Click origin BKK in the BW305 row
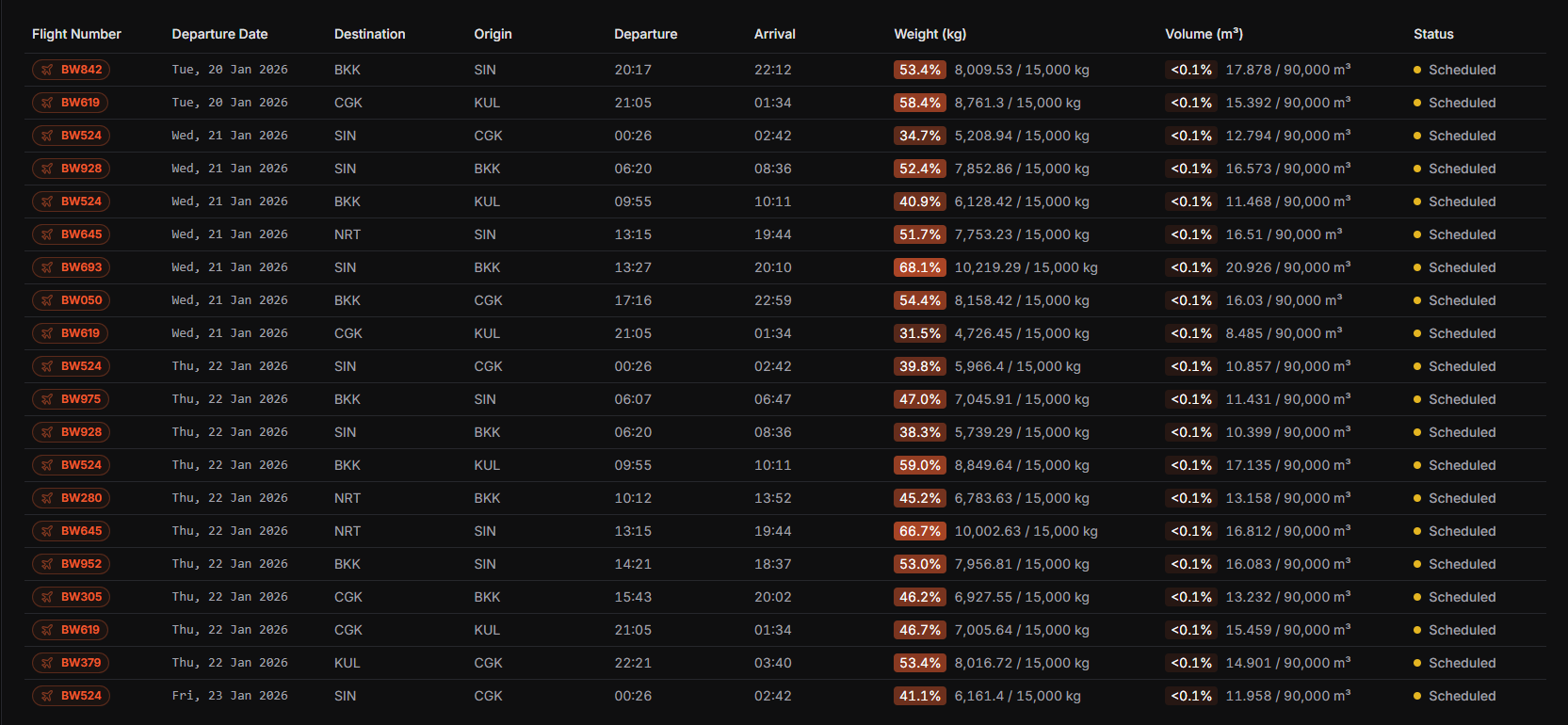The height and width of the screenshot is (725, 1568). (487, 597)
